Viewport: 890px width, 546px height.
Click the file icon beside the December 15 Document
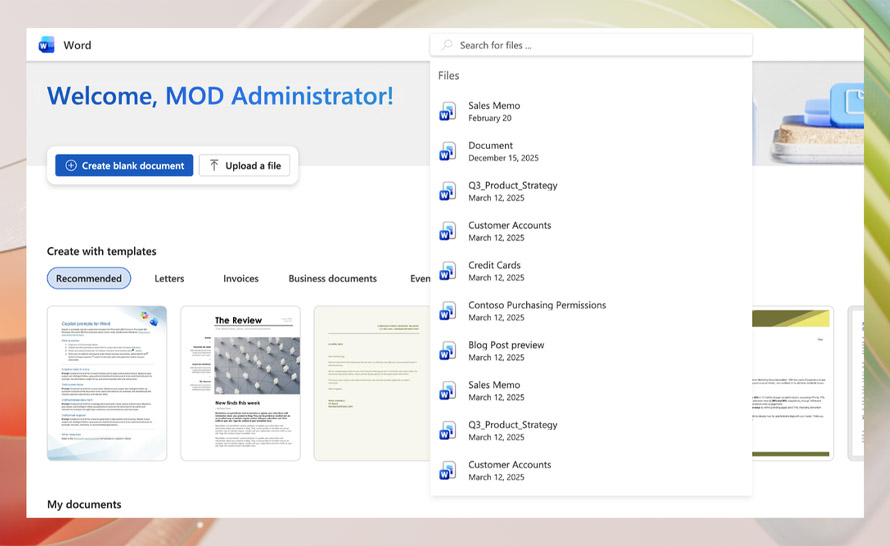pos(448,151)
